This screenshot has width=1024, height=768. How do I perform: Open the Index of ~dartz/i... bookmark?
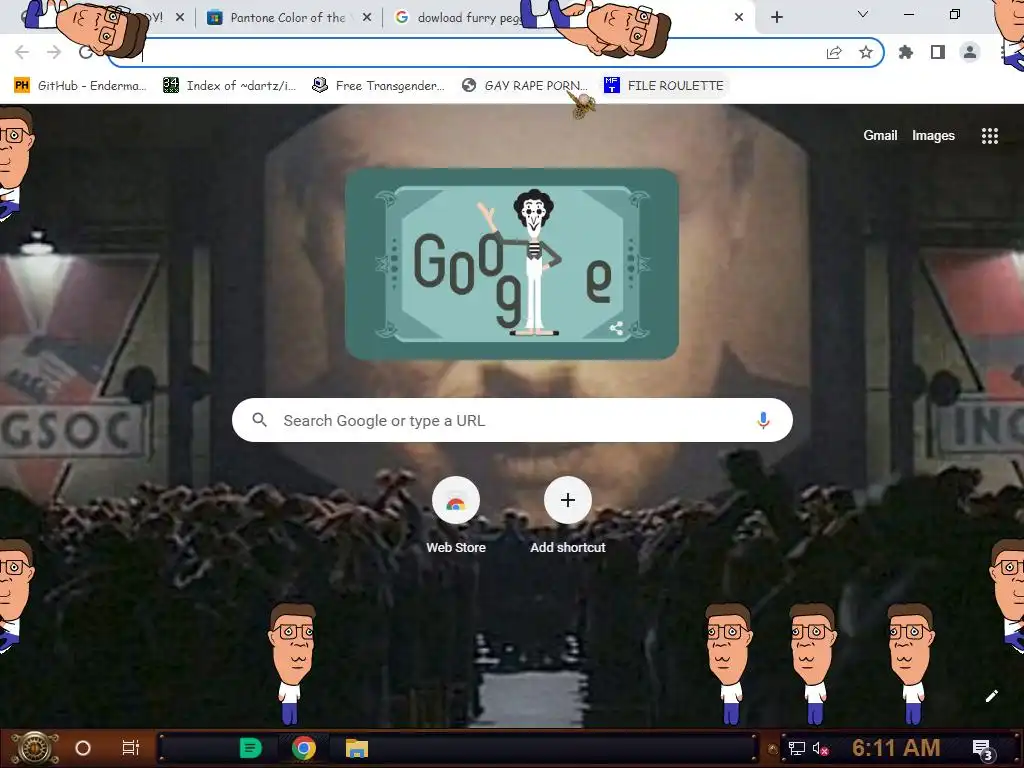pos(230,86)
